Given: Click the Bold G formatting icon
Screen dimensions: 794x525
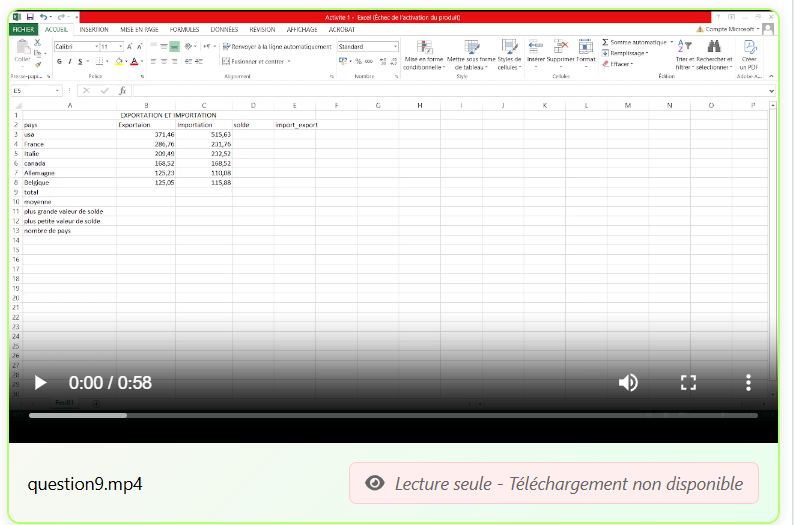Looking at the screenshot, I should coord(59,61).
